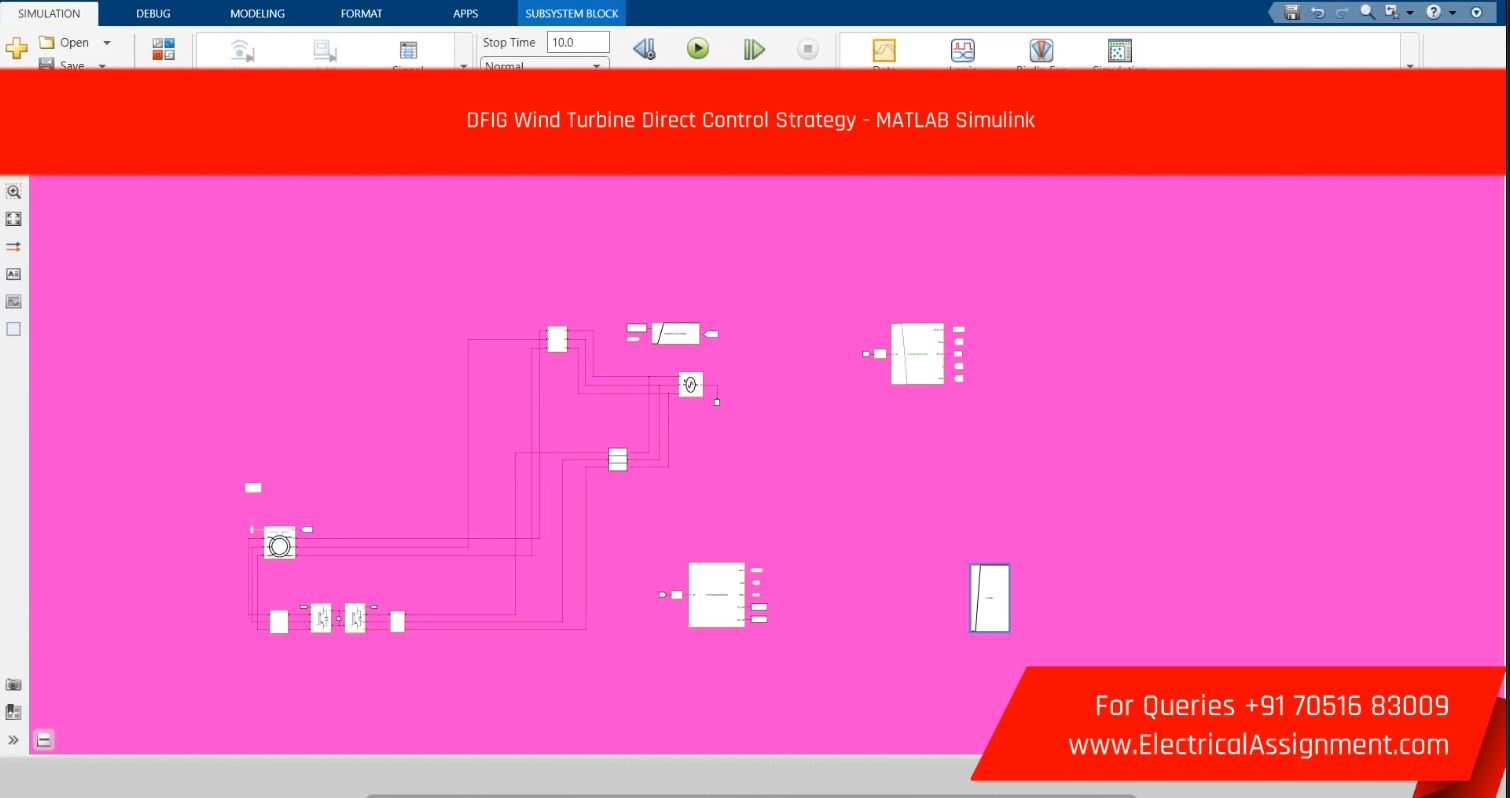Click the camera screenshot icon
The width and height of the screenshot is (1510, 798).
click(x=13, y=685)
